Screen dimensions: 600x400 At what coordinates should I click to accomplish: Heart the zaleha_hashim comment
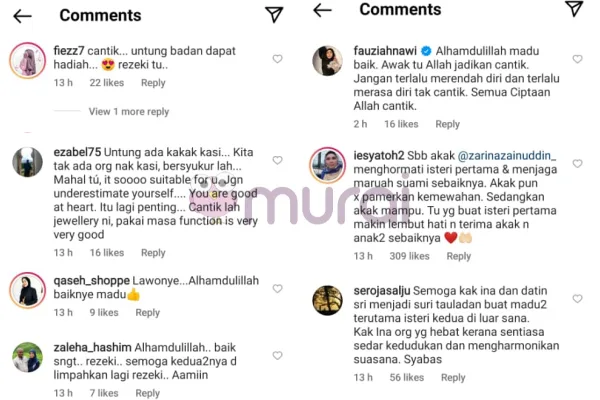pyautogui.click(x=277, y=355)
